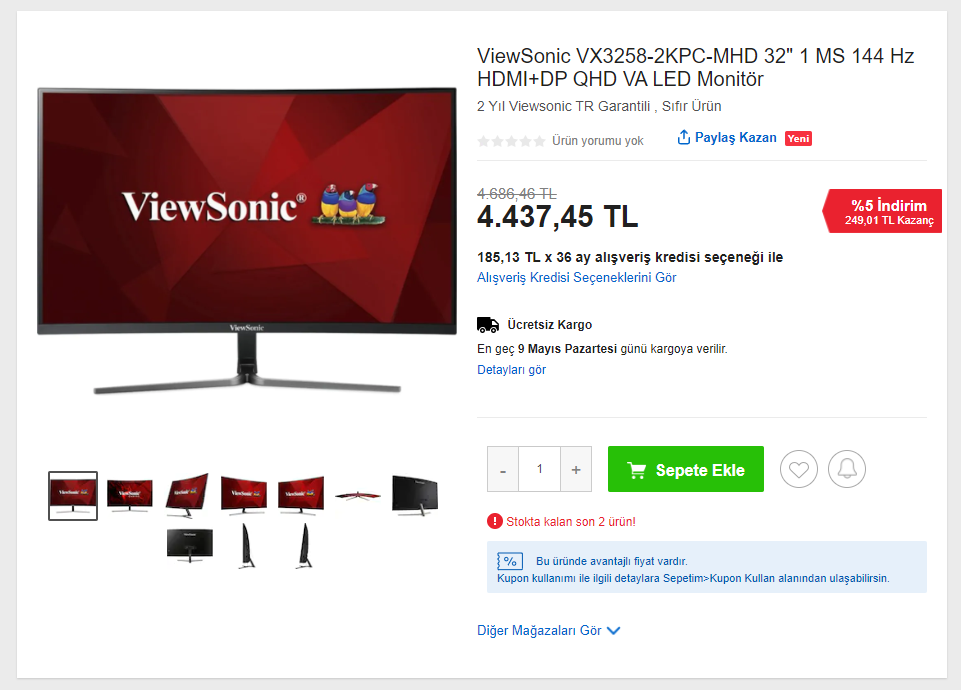Viewport: 961px width, 690px height.
Task: Click the coupon percent icon
Action: click(x=510, y=561)
